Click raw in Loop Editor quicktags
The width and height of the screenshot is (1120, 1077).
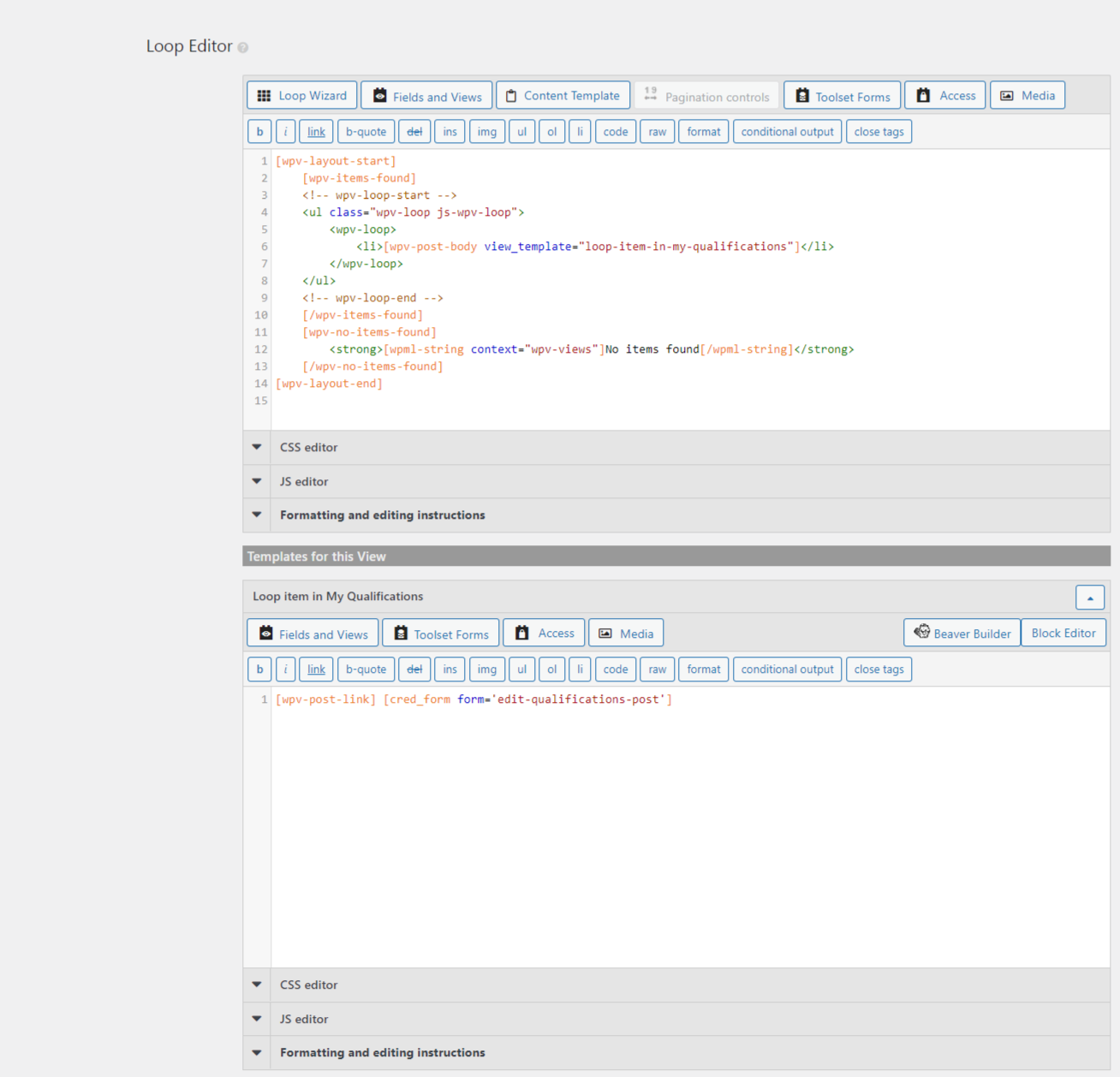coord(658,132)
